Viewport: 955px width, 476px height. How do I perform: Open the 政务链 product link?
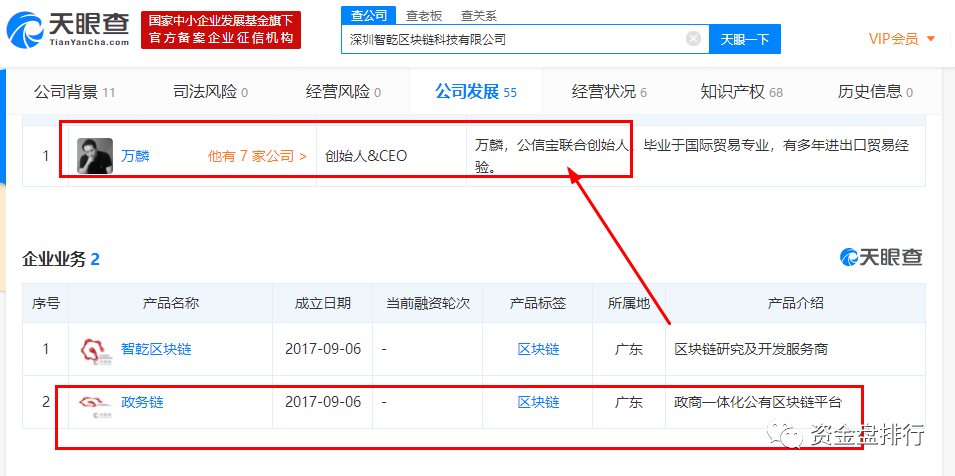[x=142, y=402]
